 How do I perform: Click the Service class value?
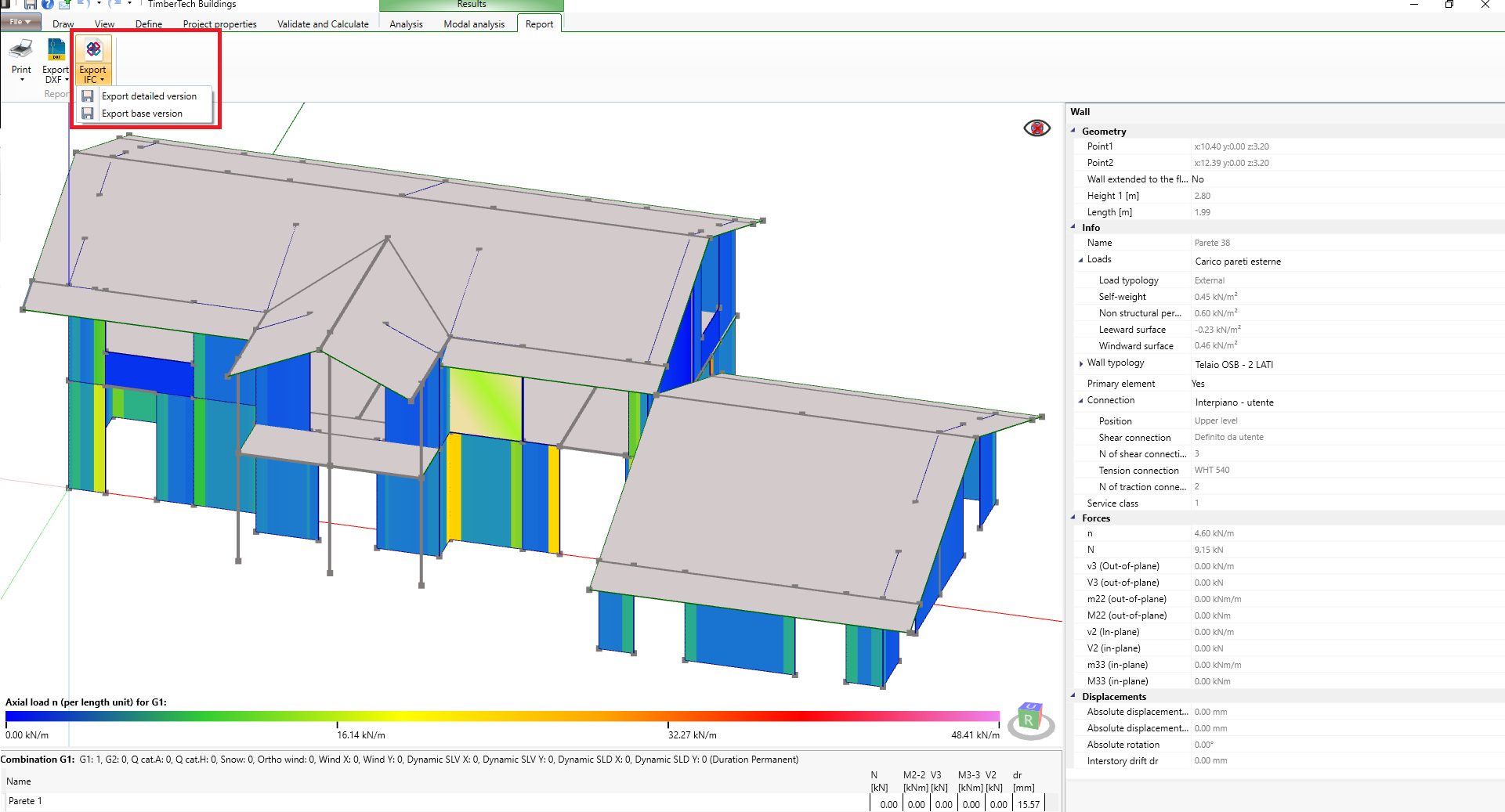[x=1197, y=503]
